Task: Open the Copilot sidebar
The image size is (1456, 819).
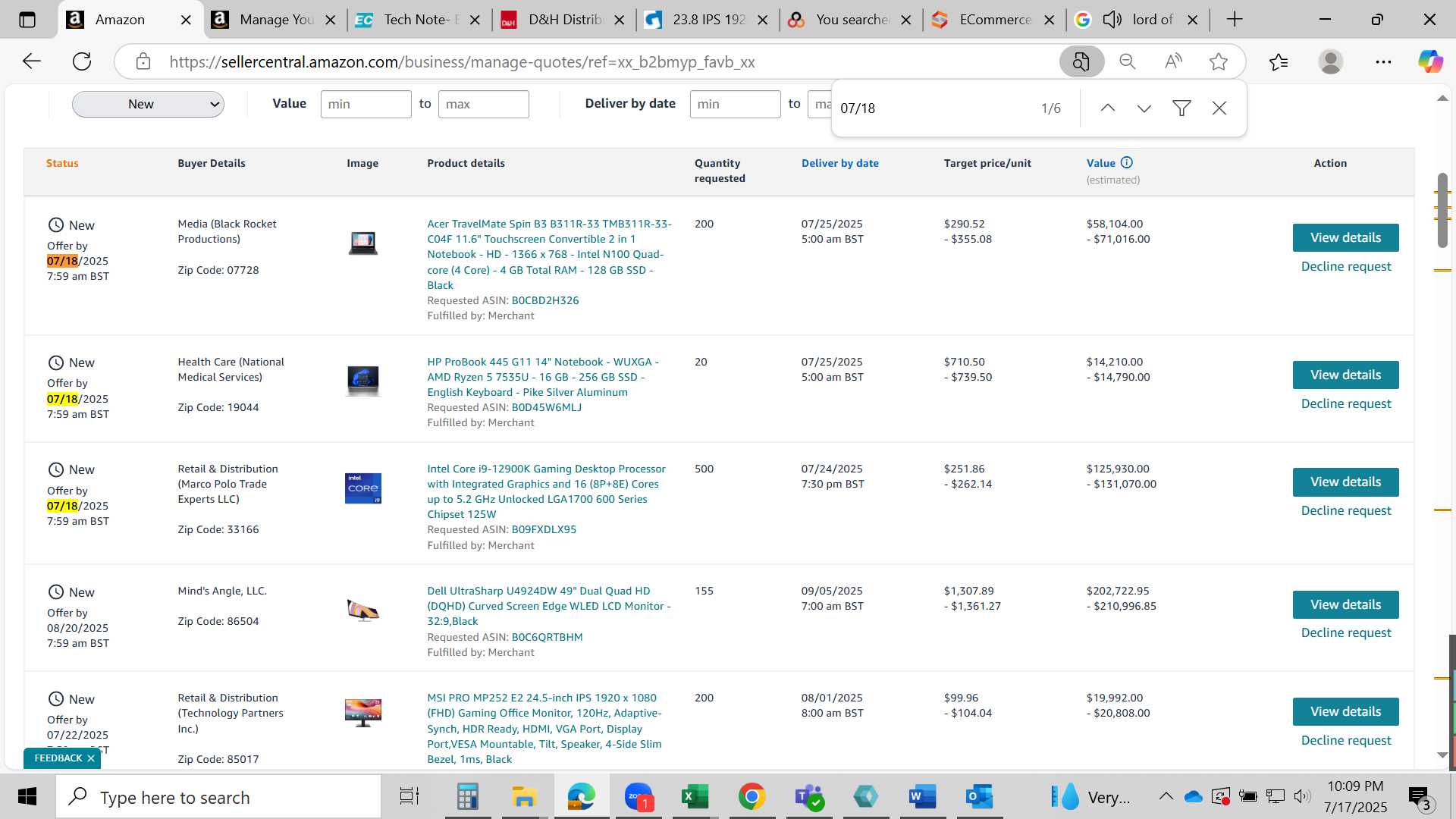Action: pos(1430,61)
